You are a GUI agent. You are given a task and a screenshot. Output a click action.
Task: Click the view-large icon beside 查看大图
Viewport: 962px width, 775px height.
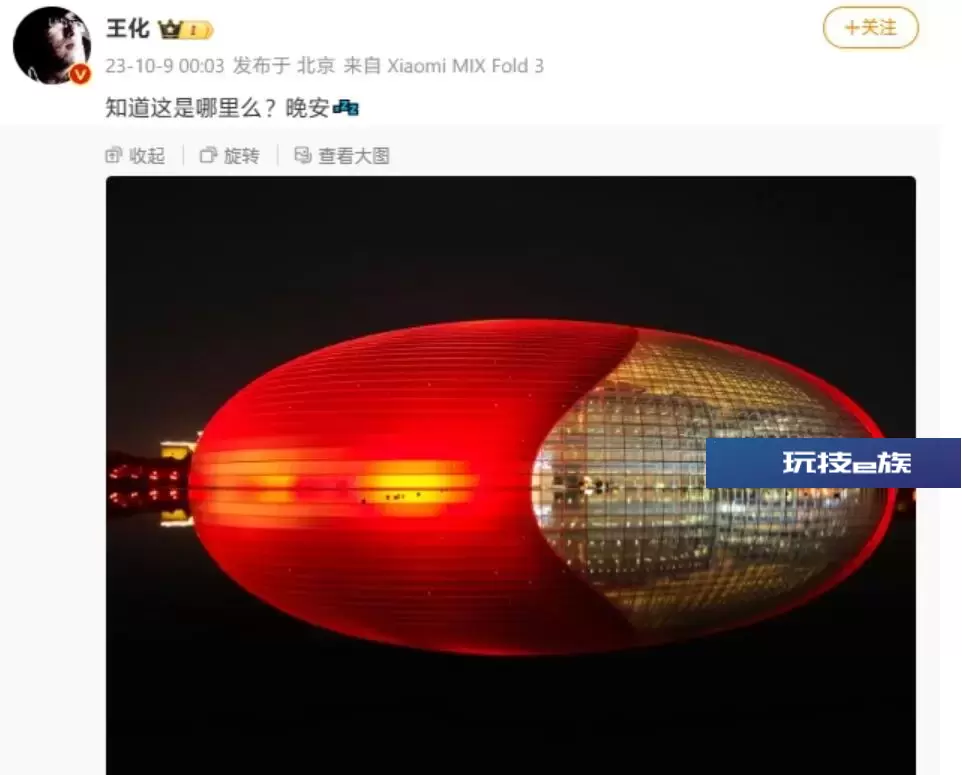click(303, 155)
